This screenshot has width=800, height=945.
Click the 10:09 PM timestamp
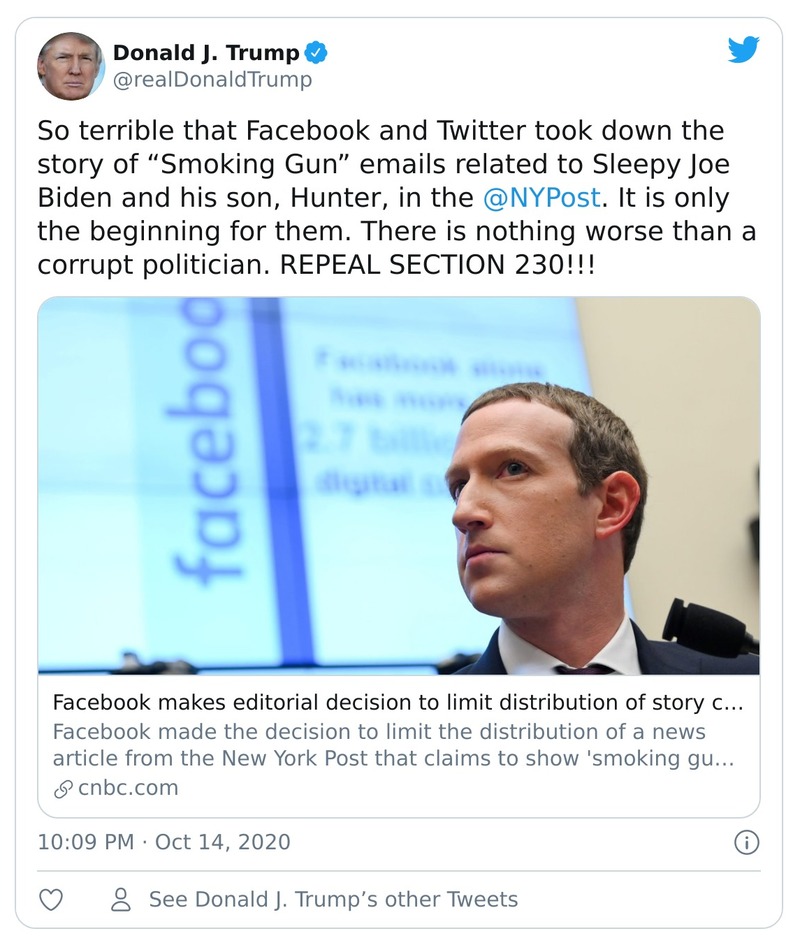[85, 842]
